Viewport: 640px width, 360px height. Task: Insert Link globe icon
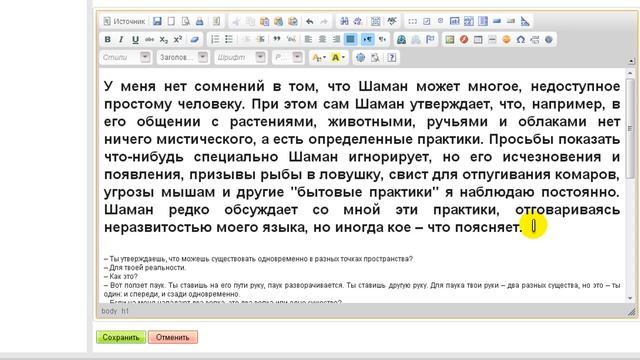(x=401, y=40)
